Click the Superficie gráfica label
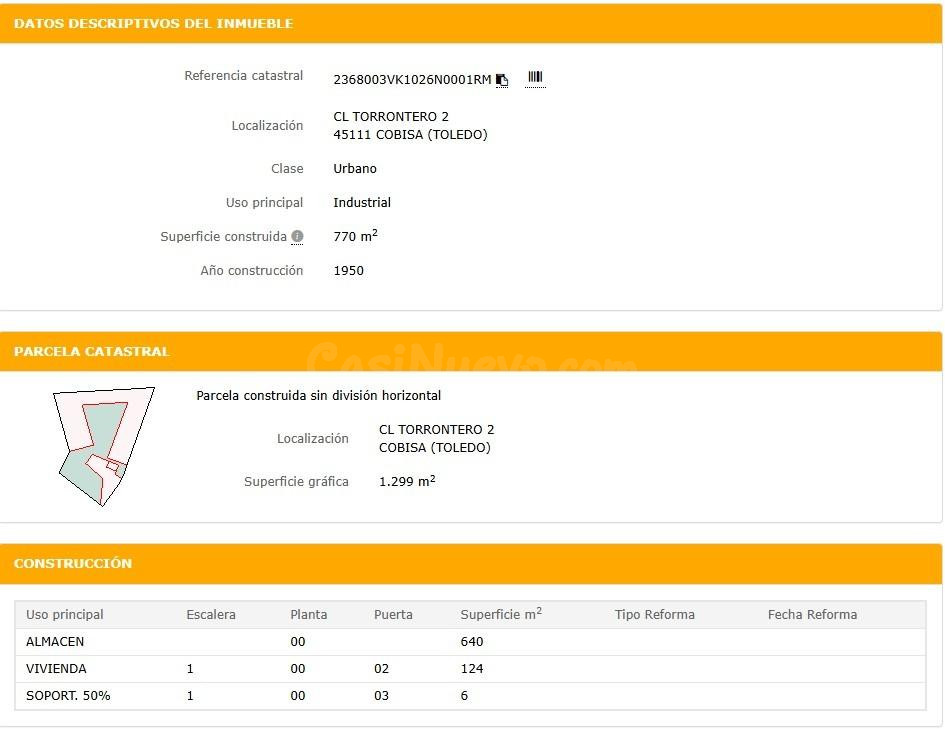 click(296, 481)
